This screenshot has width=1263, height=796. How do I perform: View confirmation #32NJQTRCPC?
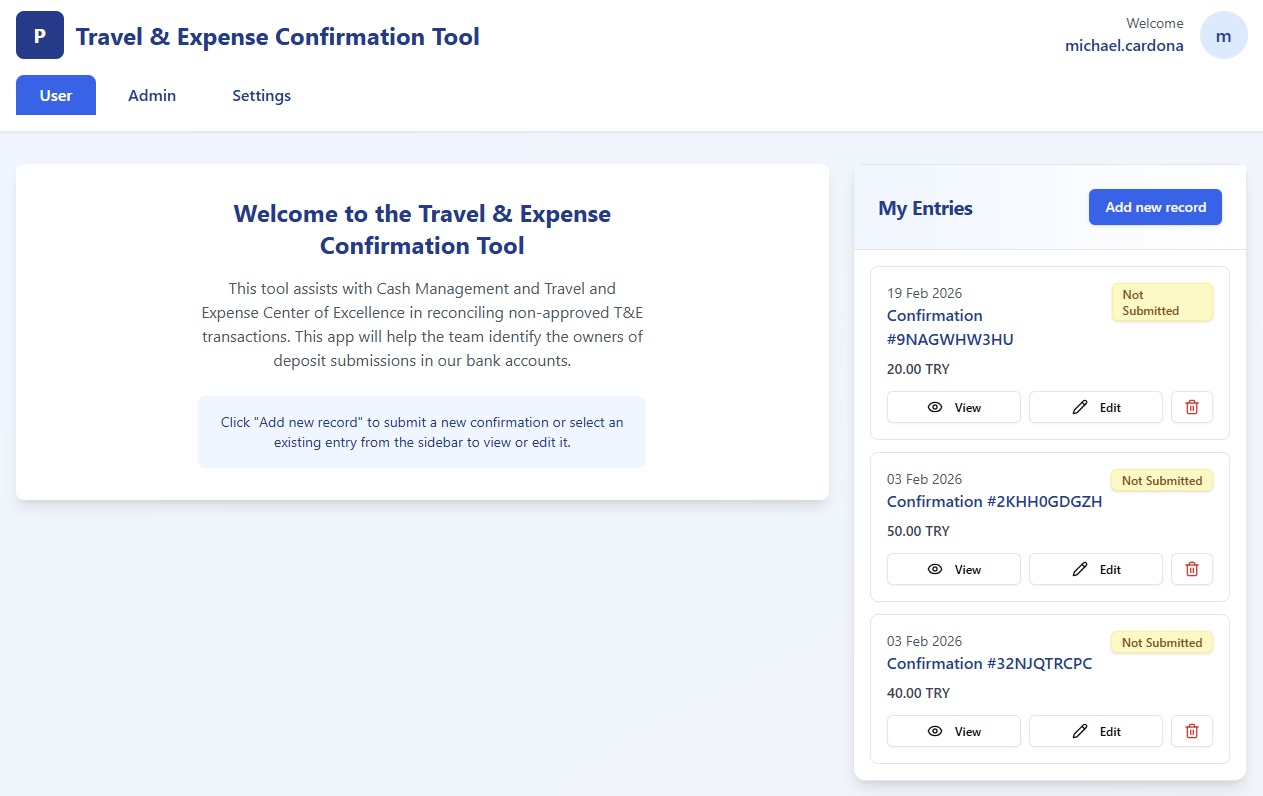point(954,731)
